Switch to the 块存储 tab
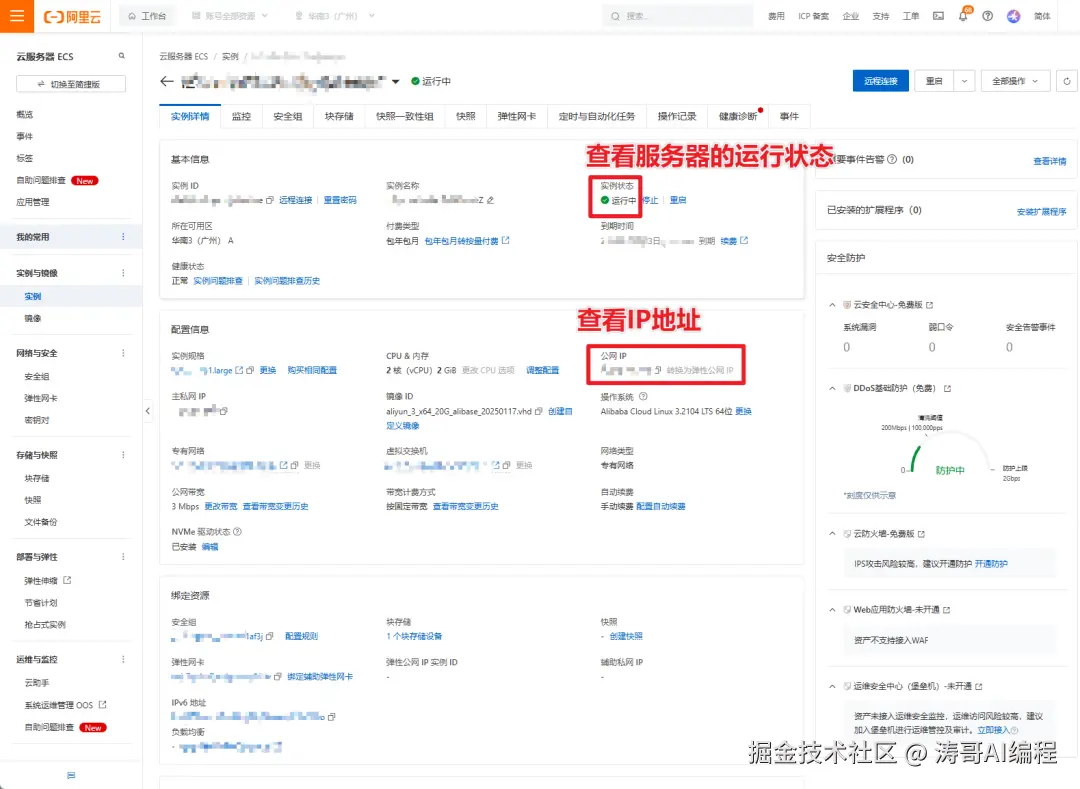Screen dimensions: 1080x789 click(x=339, y=116)
